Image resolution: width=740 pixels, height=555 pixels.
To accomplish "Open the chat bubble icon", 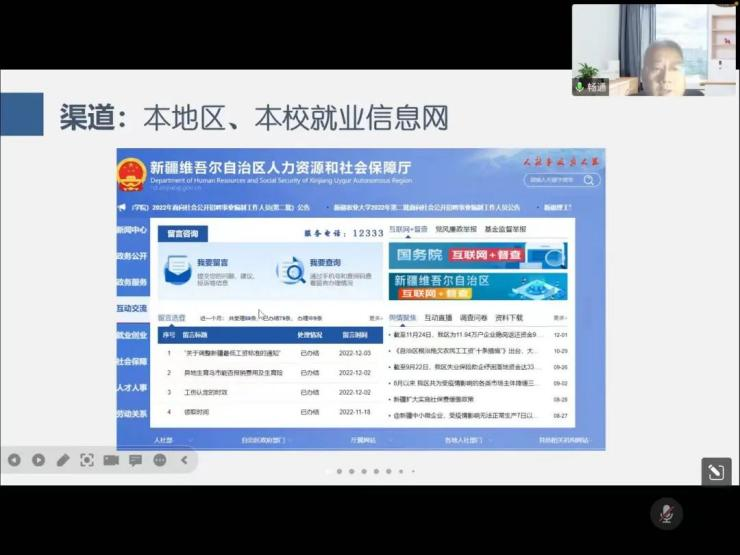I will [135, 460].
